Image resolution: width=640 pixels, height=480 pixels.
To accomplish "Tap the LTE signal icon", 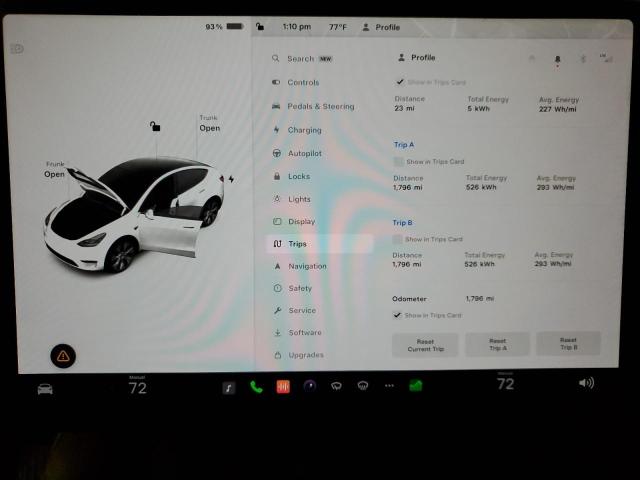I will click(x=606, y=58).
